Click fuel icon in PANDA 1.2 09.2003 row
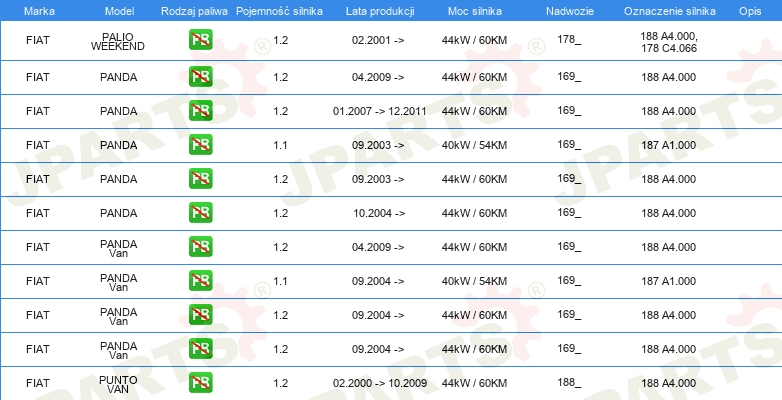The image size is (782, 400). [200, 179]
